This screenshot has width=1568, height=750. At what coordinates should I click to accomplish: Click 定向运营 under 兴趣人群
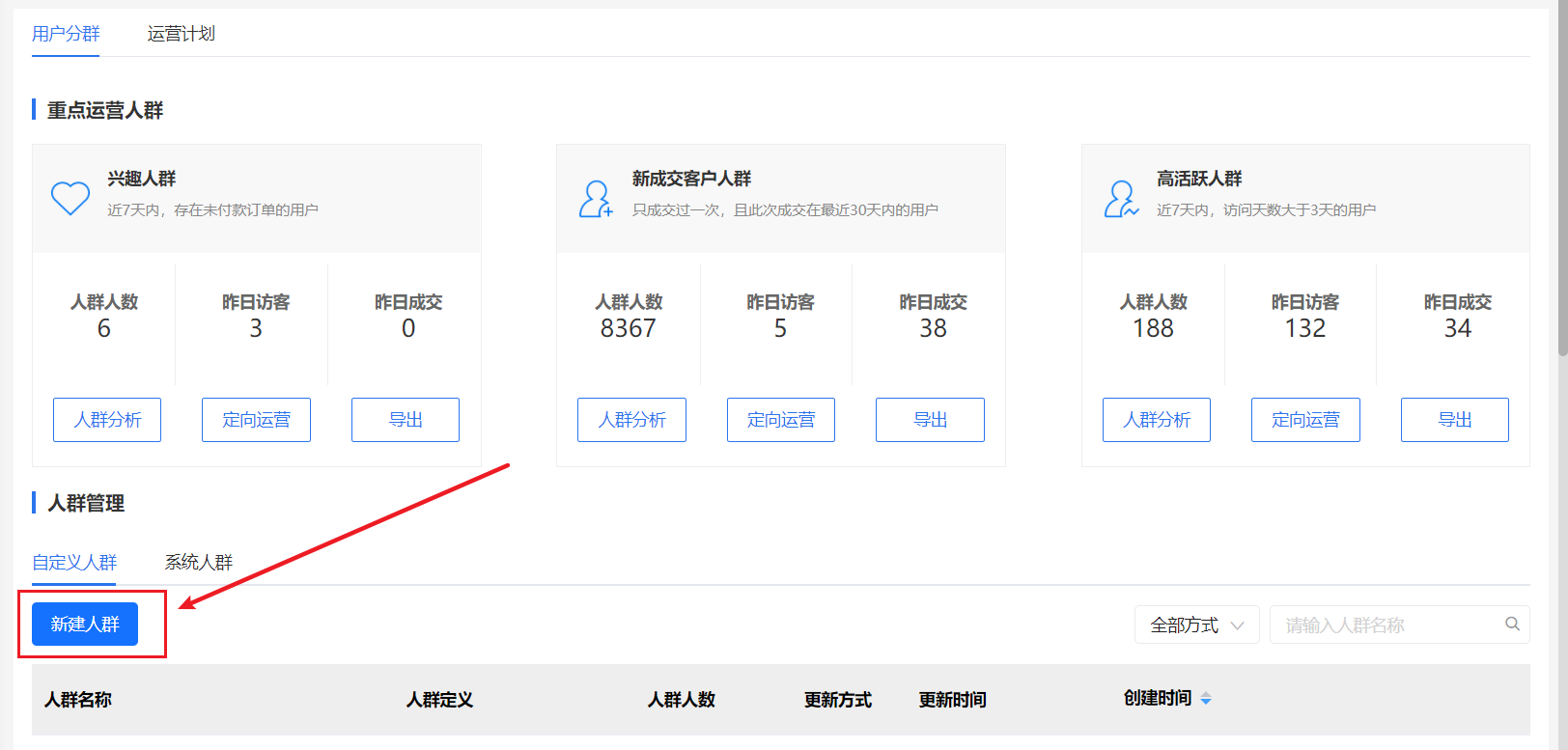(256, 420)
